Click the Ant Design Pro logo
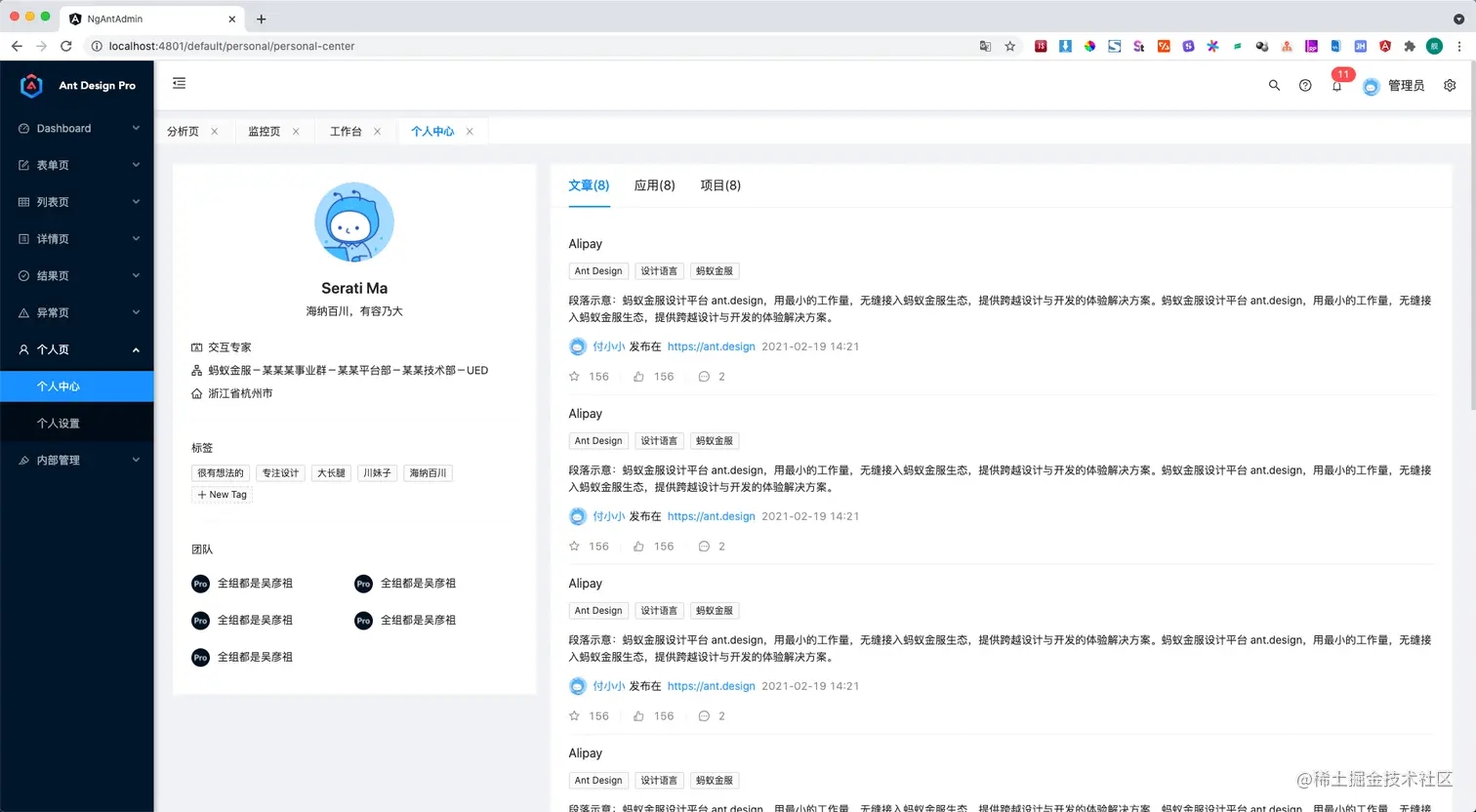 tap(78, 86)
